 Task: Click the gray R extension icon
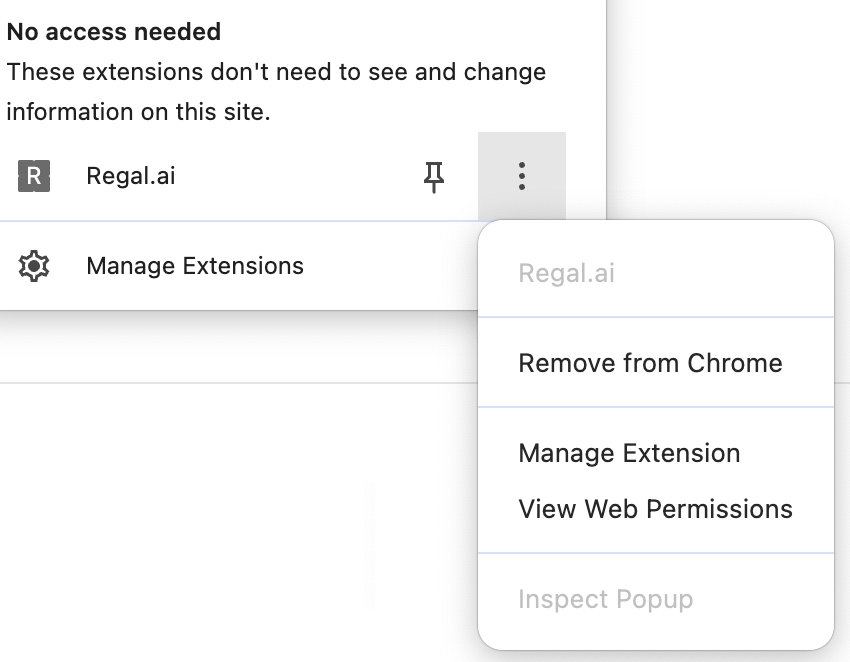click(34, 176)
